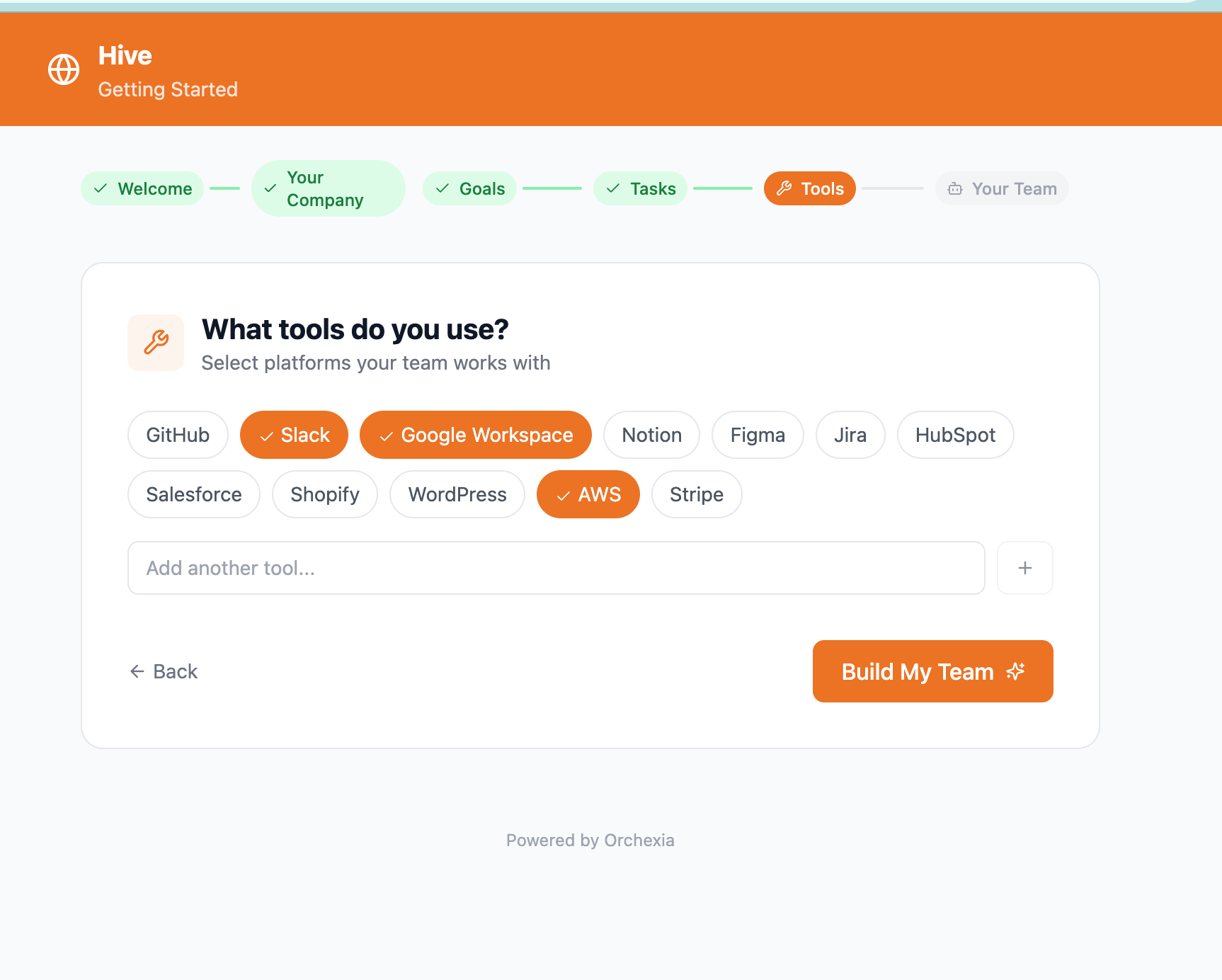Image resolution: width=1222 pixels, height=980 pixels.
Task: Select the HubSpot tool chip
Action: [x=955, y=435]
